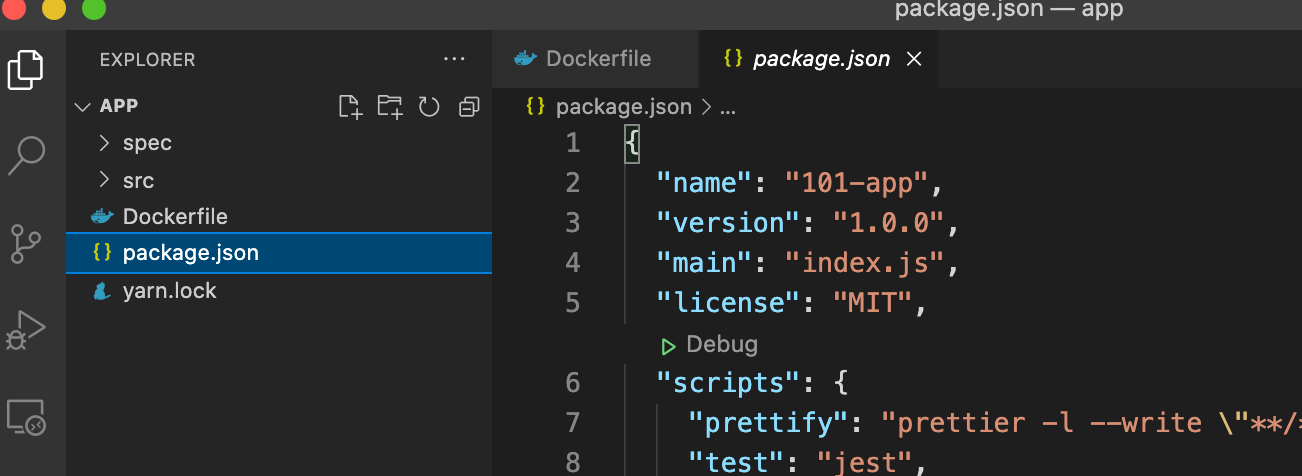1302x476 pixels.
Task: Expand the src folder
Action: pyautogui.click(x=138, y=181)
